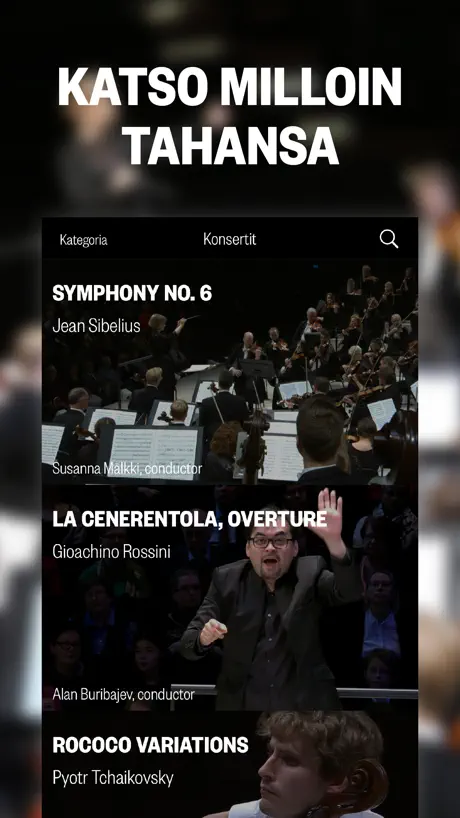Click the ROCOCO VARIATIONS title
The image size is (460, 818).
[150, 745]
